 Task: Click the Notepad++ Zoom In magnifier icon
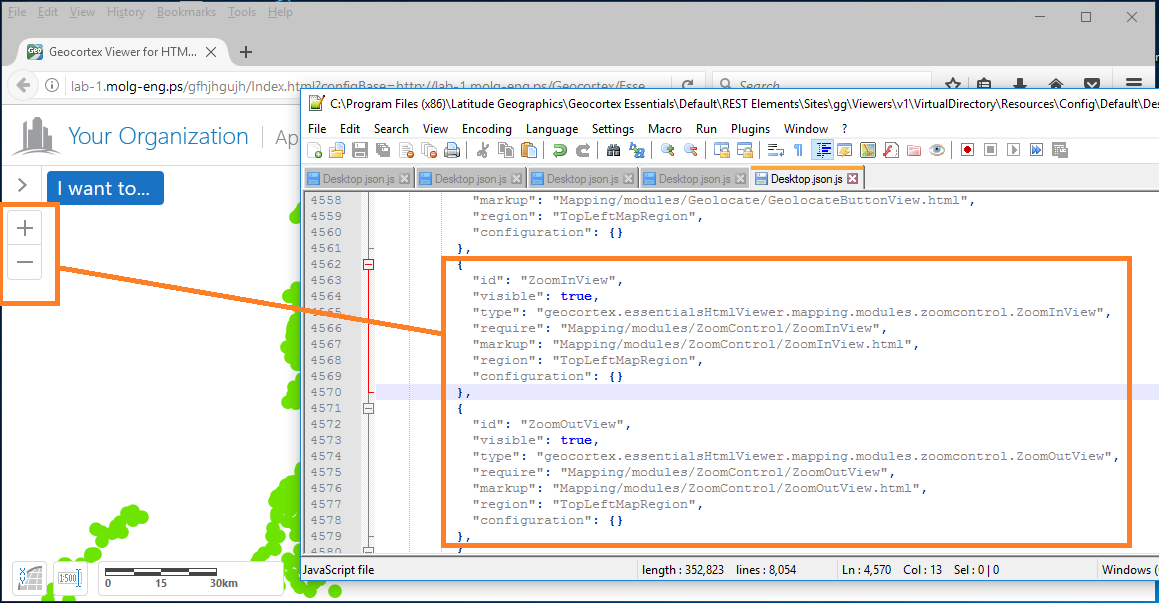coord(667,151)
